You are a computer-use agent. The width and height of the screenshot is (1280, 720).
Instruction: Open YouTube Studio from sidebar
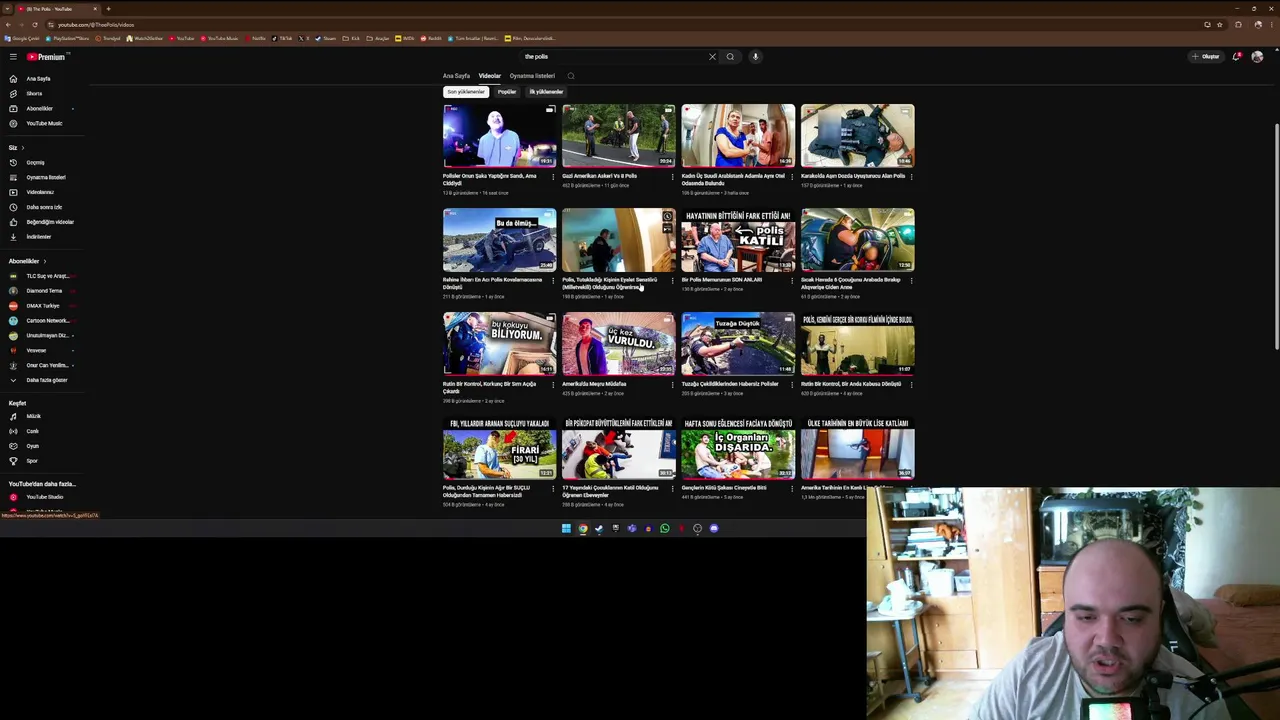click(x=44, y=497)
